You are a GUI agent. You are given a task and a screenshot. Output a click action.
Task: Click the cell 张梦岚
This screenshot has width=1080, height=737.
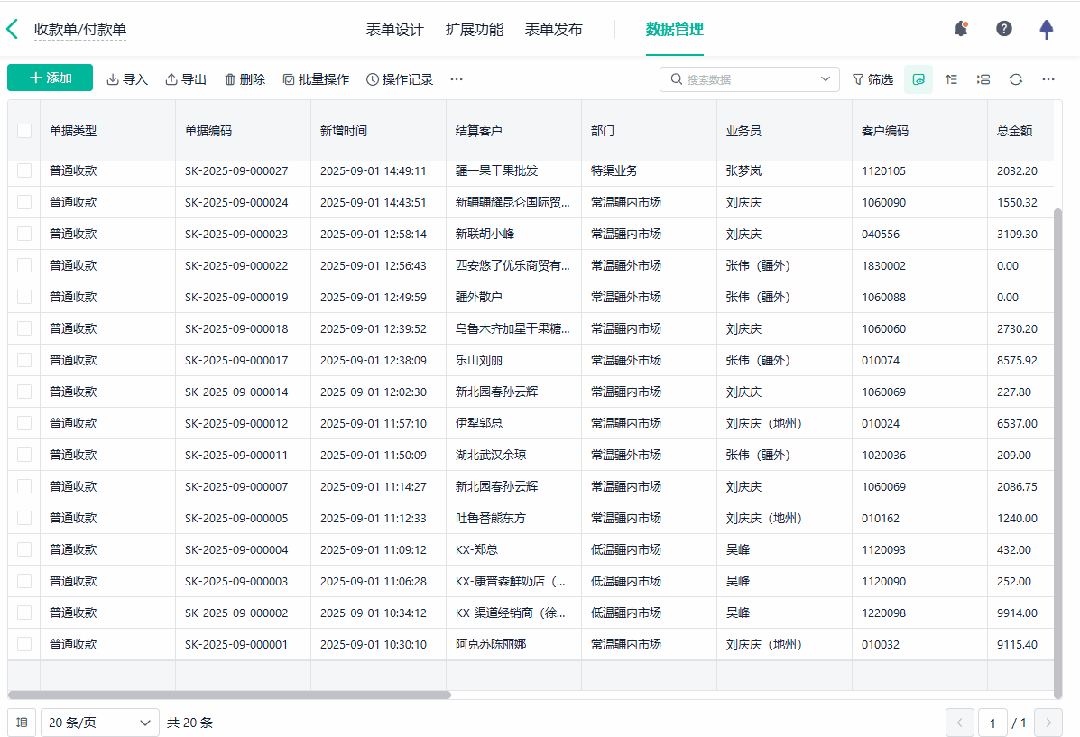click(744, 171)
